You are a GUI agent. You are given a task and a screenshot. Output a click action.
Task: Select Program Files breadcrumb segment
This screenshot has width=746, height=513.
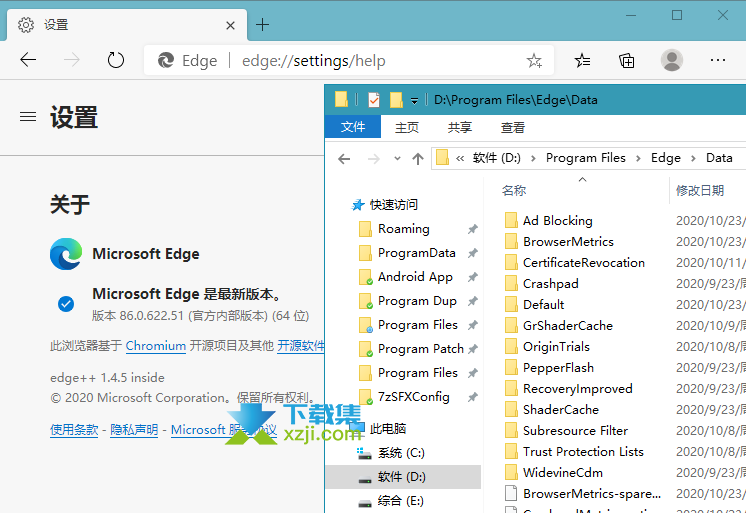click(586, 158)
